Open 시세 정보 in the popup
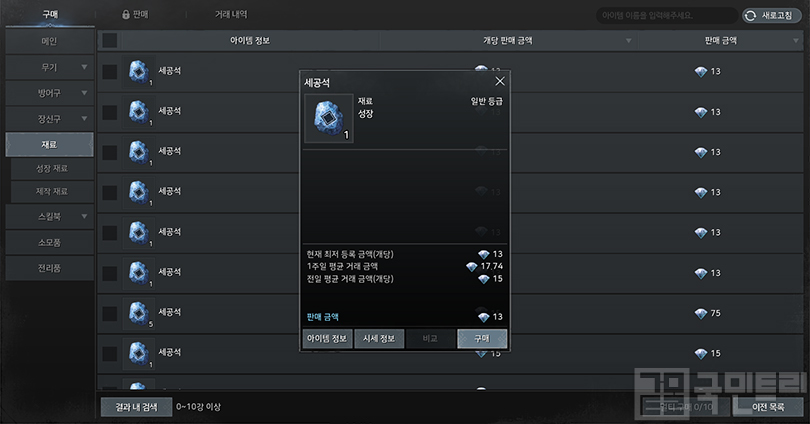Screen dimensions: 810x424 point(379,339)
